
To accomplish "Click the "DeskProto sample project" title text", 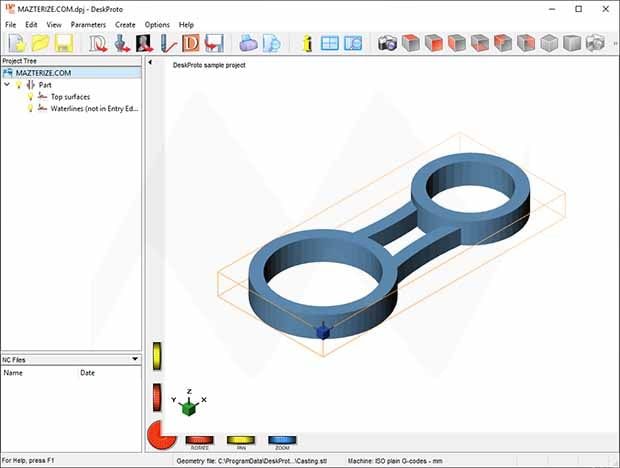I will point(209,65).
